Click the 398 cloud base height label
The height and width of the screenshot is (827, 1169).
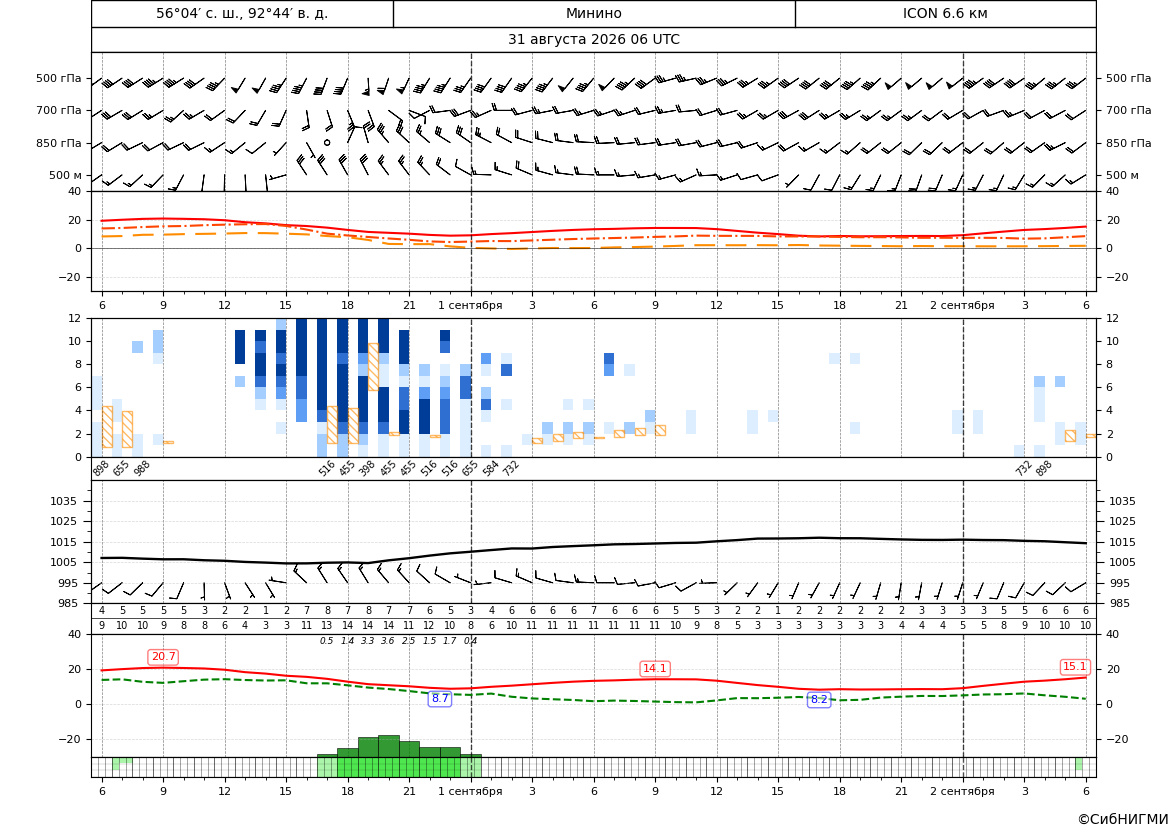[367, 468]
